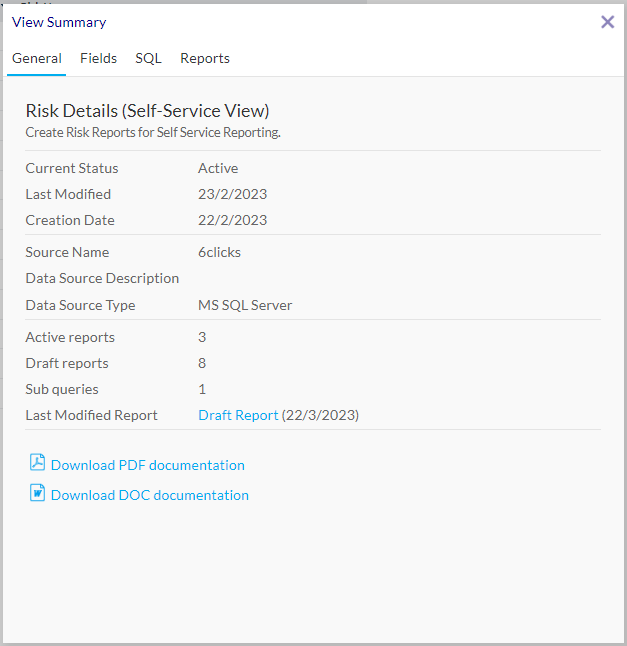Open the Draft Report link
Screen dimensions: 627x646
238,415
